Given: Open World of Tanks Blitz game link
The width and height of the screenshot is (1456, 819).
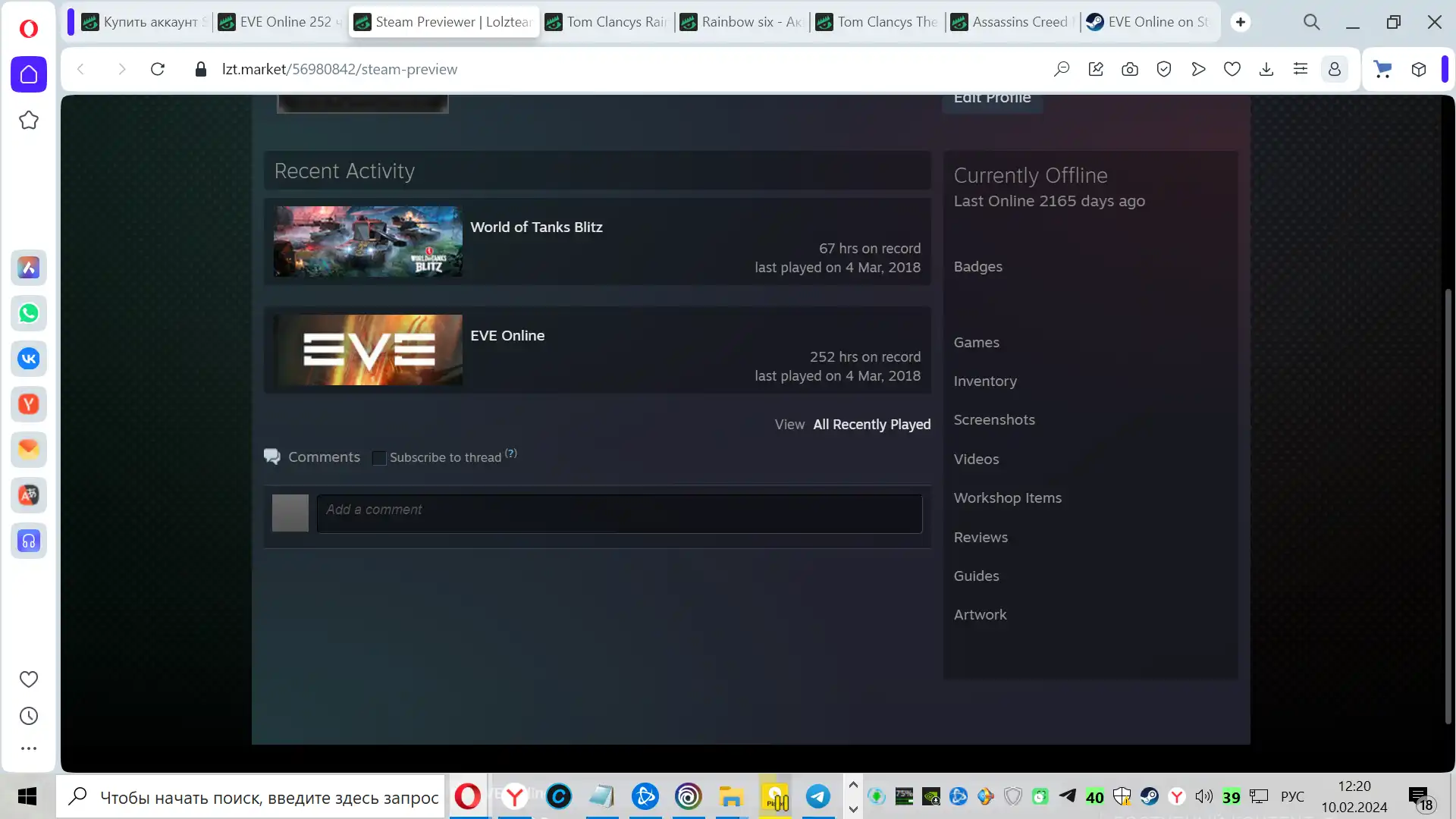Looking at the screenshot, I should [536, 227].
